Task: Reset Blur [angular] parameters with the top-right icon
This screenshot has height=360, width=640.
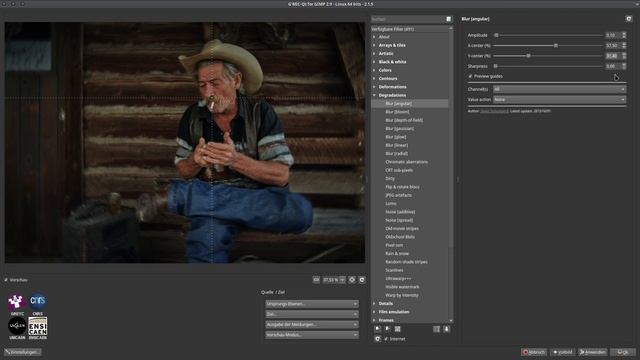Action: (629, 19)
